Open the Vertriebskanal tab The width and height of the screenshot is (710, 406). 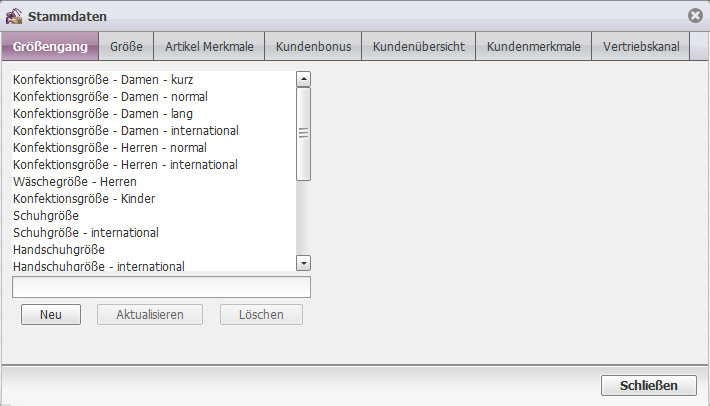pos(641,47)
